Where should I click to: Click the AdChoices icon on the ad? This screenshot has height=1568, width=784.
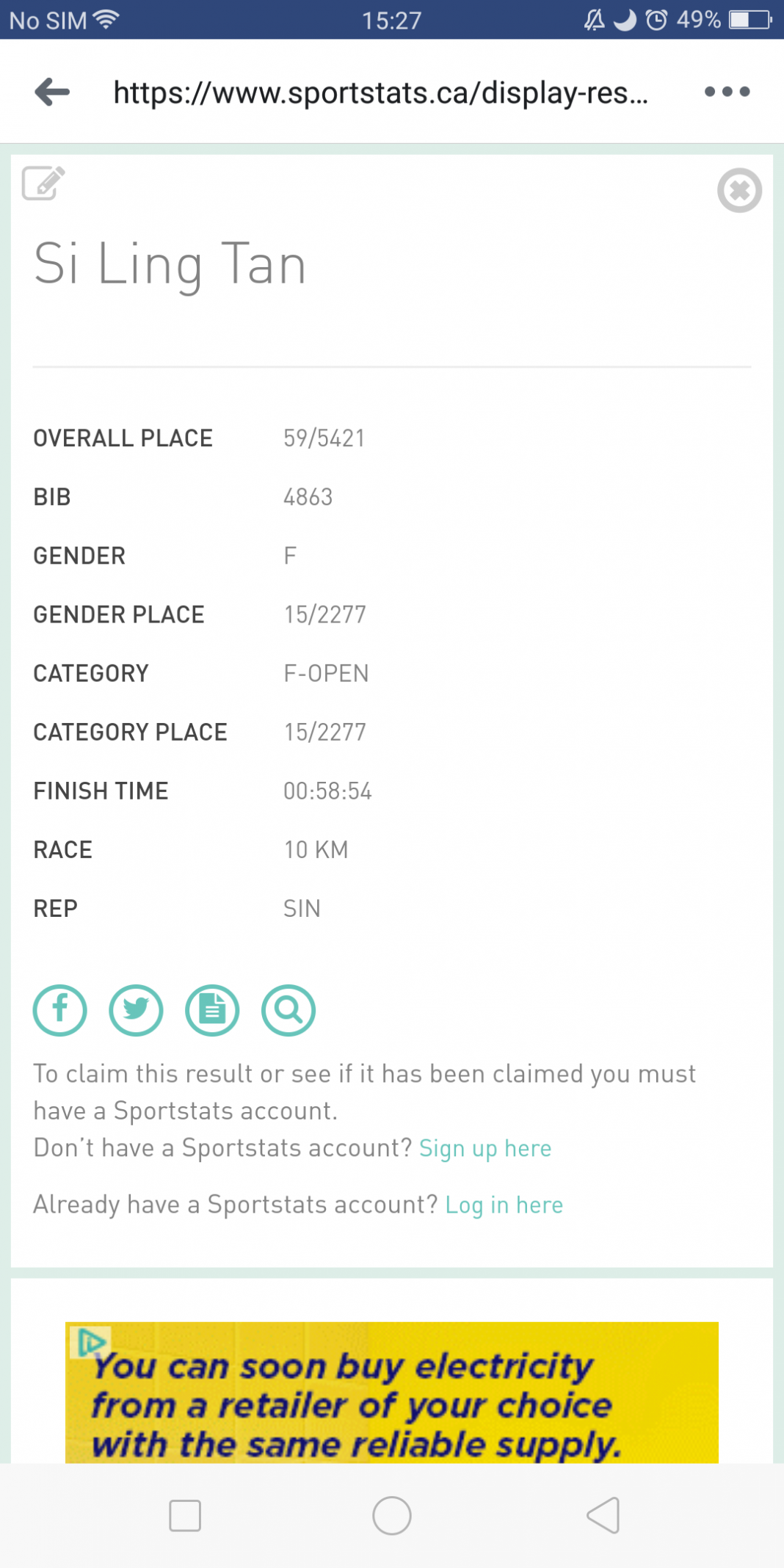click(x=90, y=1342)
